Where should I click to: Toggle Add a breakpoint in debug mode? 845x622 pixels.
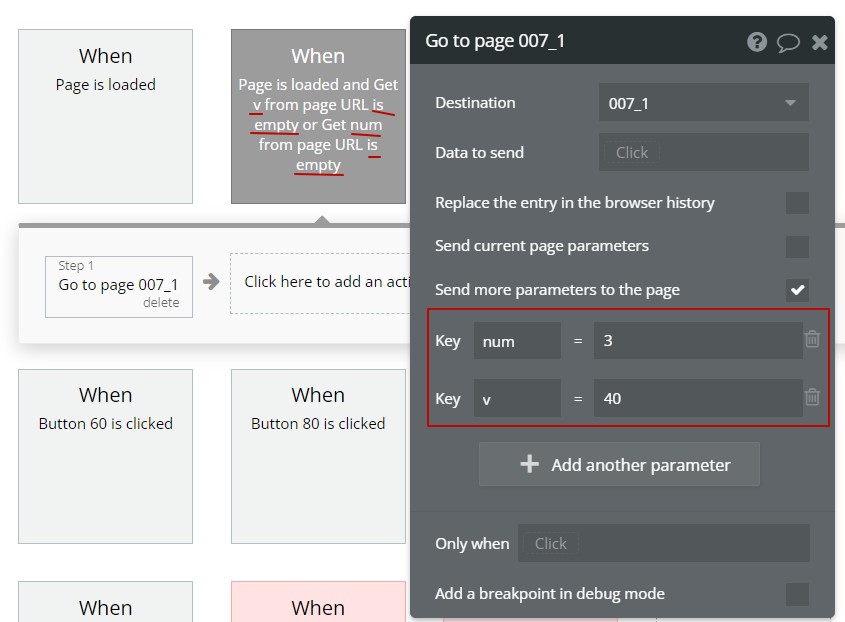(797, 594)
